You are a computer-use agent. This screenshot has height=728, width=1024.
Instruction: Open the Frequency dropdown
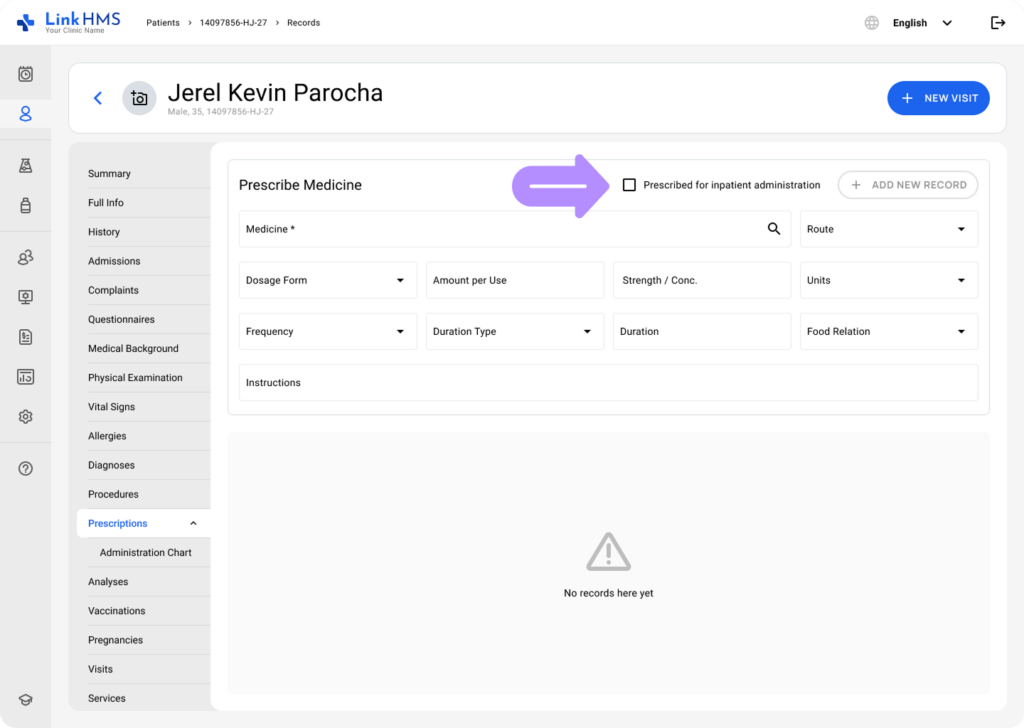pyautogui.click(x=328, y=332)
